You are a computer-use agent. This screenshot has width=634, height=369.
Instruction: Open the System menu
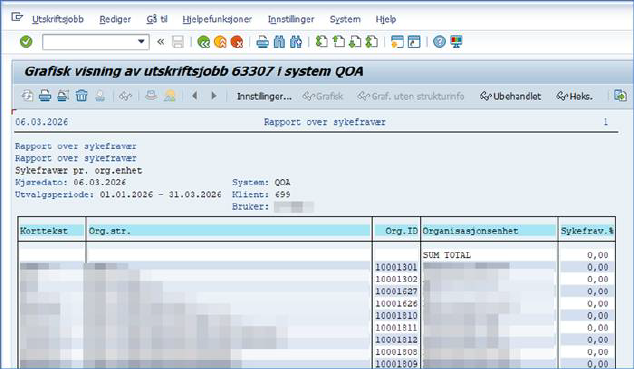345,19
